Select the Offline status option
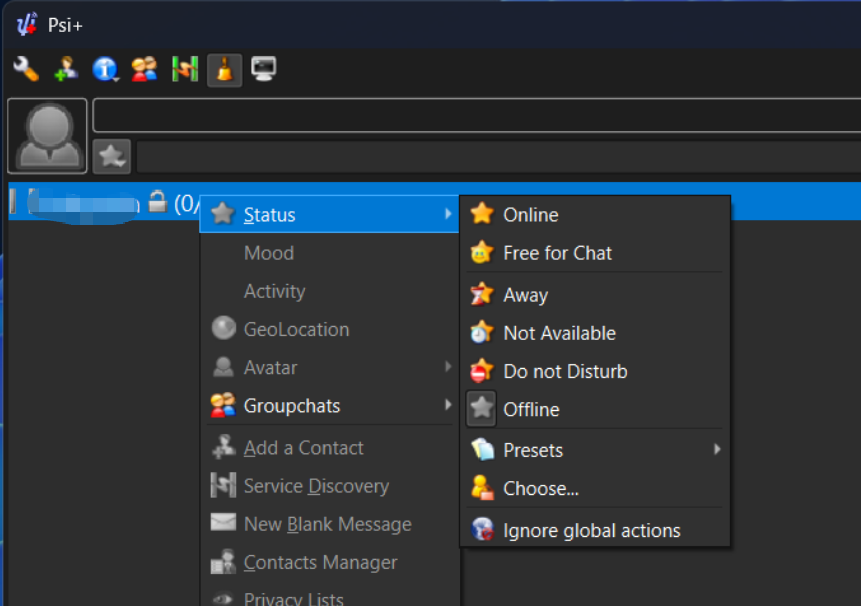Image resolution: width=861 pixels, height=606 pixels. point(531,409)
